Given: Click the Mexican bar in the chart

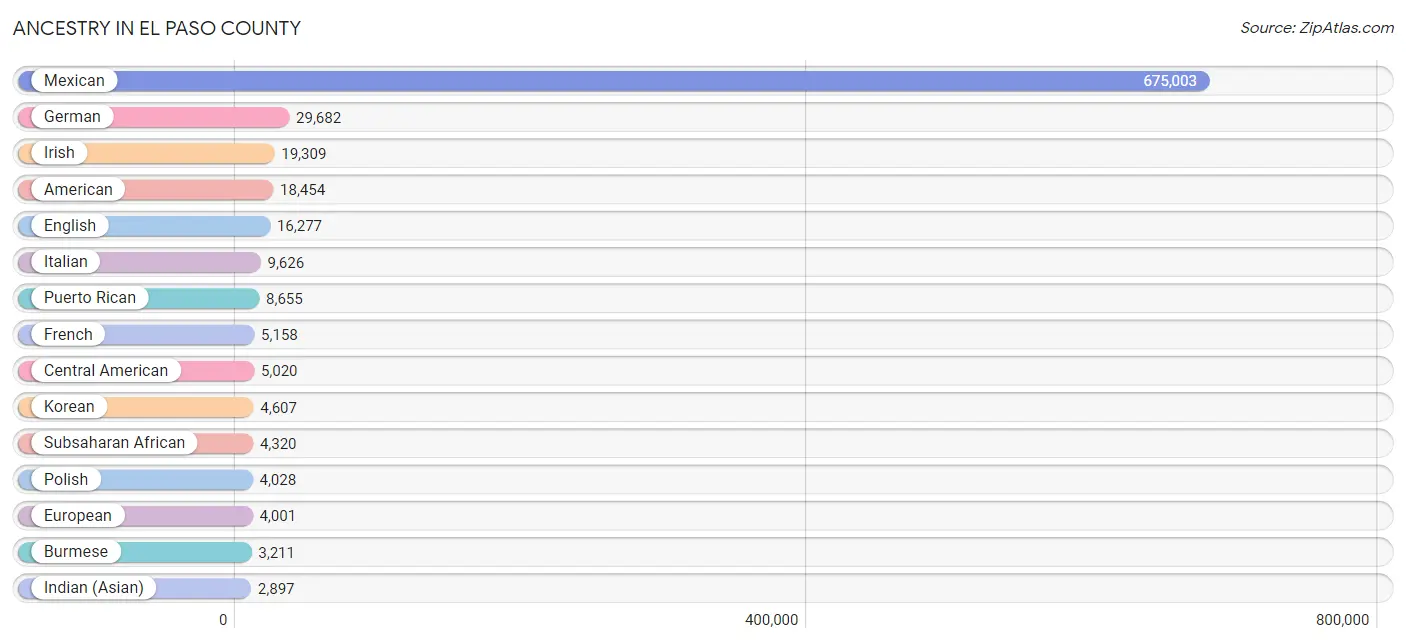Looking at the screenshot, I should pyautogui.click(x=613, y=81).
